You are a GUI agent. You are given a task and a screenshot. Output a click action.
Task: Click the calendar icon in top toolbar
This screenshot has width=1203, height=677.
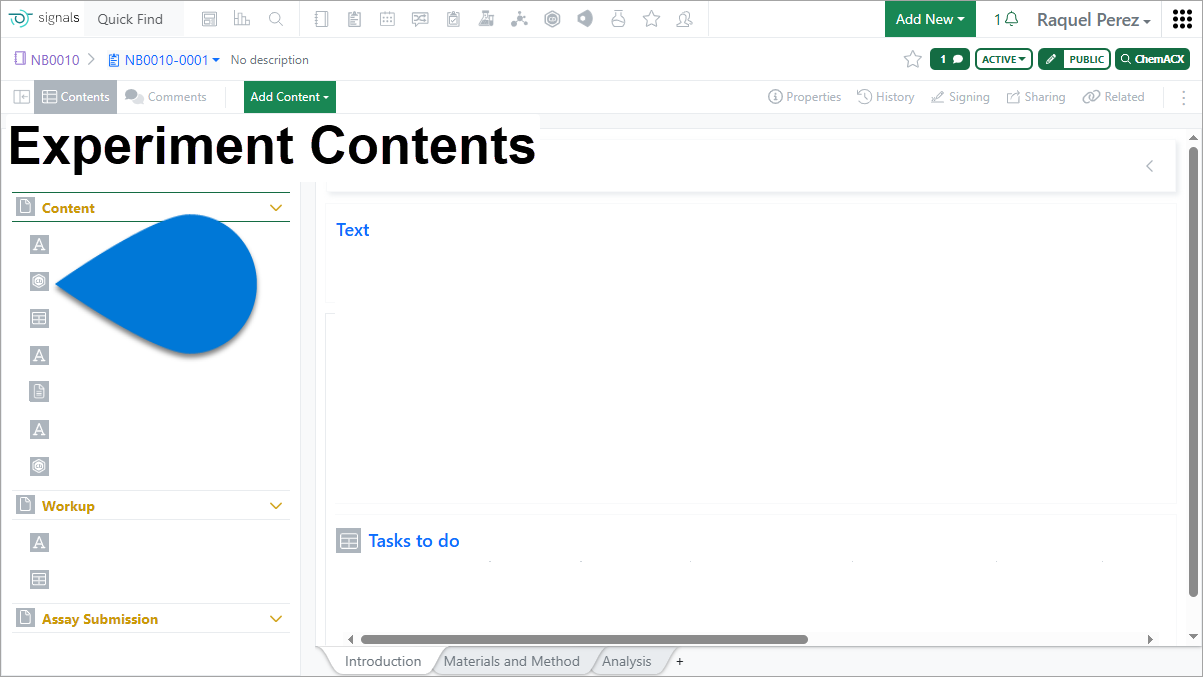(387, 19)
